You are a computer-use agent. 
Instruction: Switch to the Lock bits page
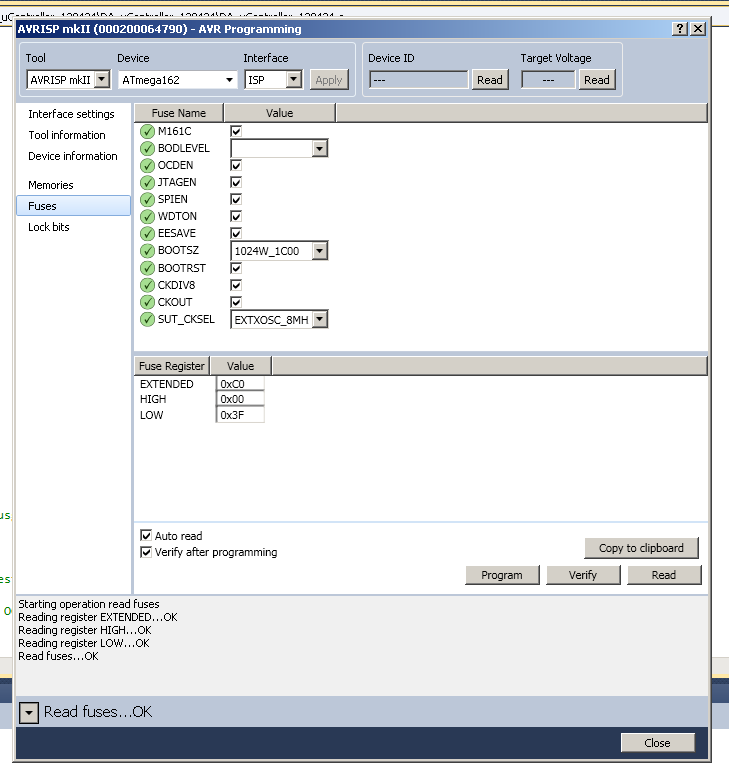pyautogui.click(x=49, y=227)
